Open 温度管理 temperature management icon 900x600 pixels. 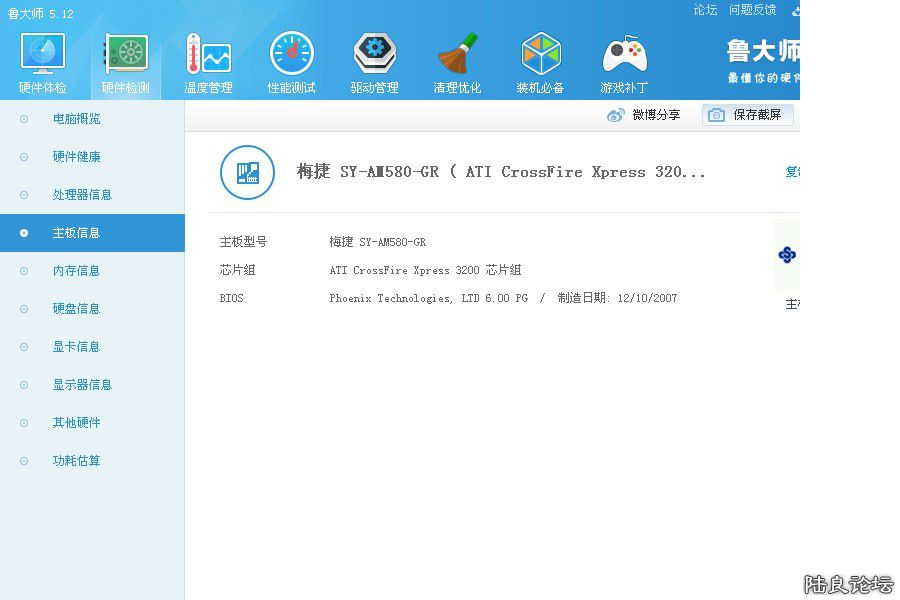(208, 62)
